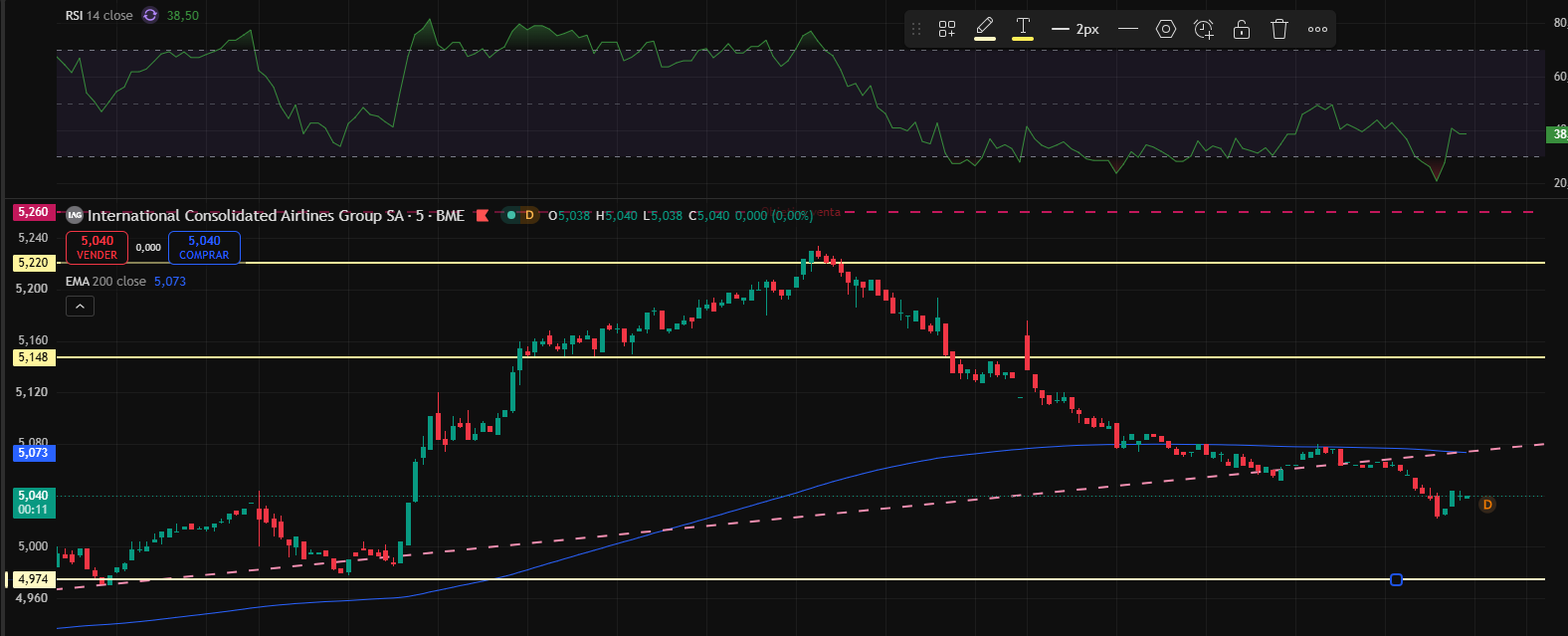Add an alert with the clock icon

click(1204, 29)
